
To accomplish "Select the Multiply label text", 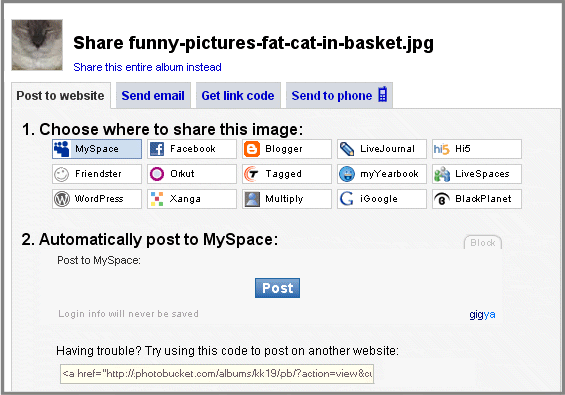I will point(284,199).
